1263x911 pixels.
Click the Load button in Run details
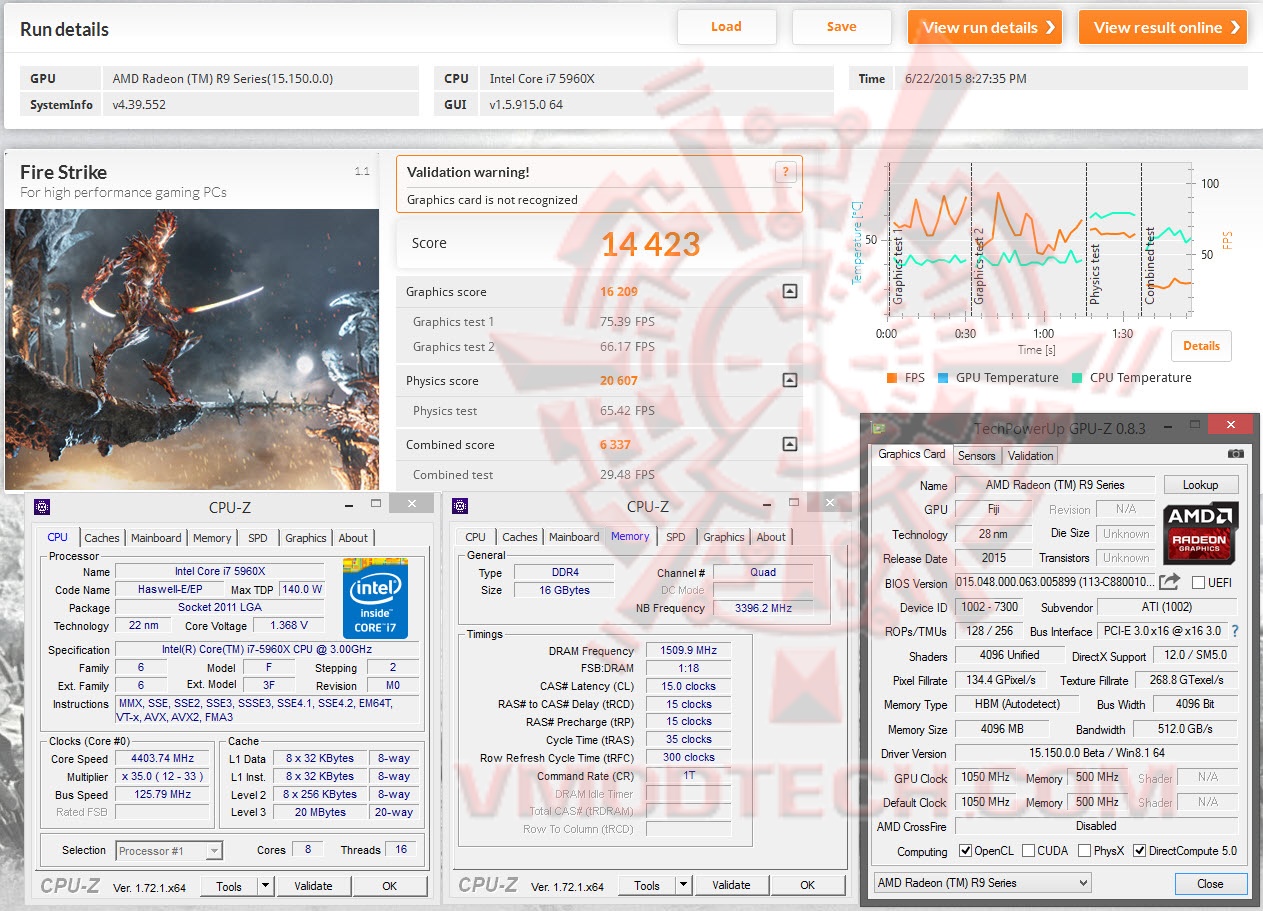[726, 27]
